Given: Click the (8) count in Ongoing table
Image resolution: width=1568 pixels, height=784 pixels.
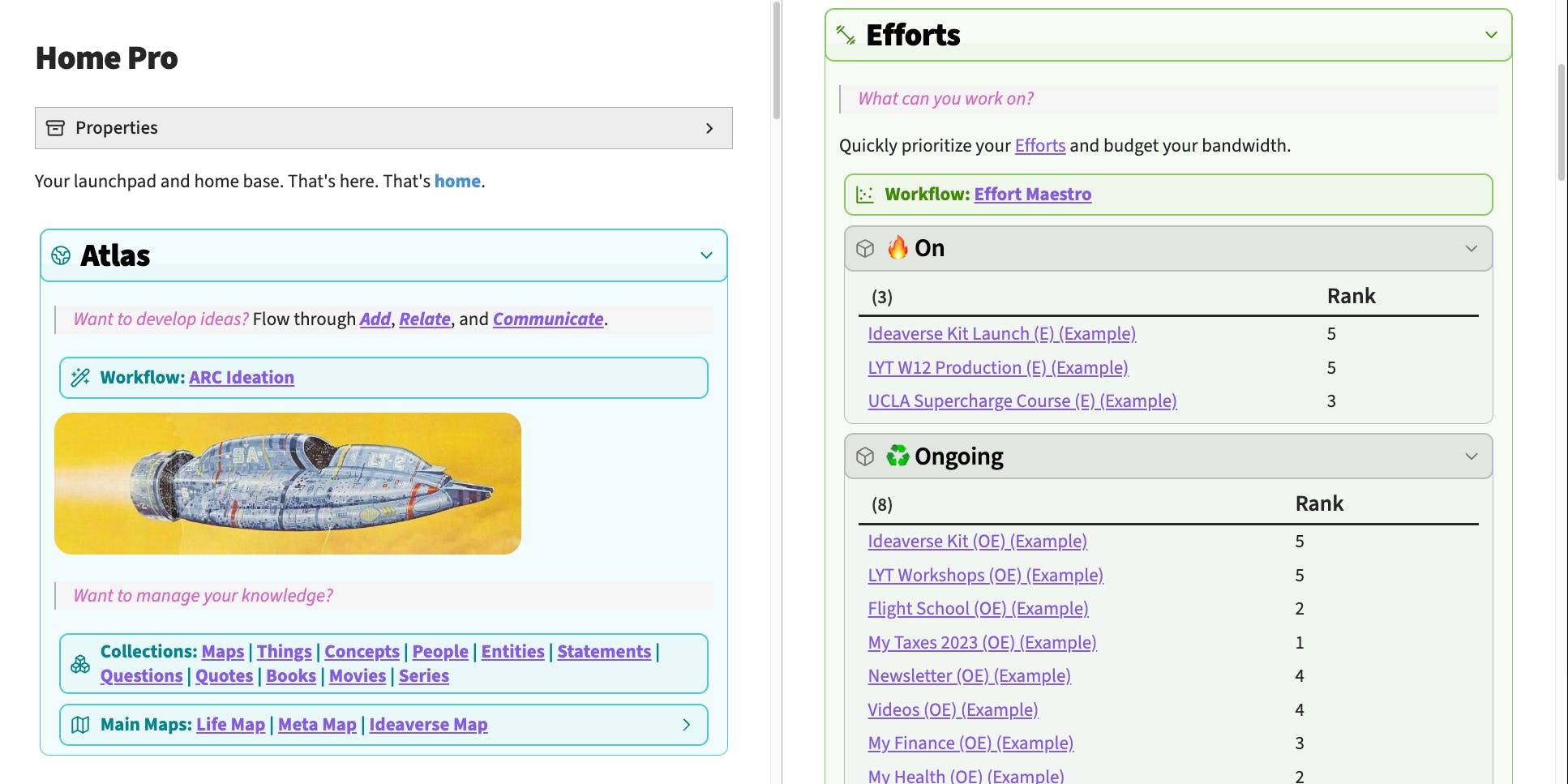Looking at the screenshot, I should point(882,505).
